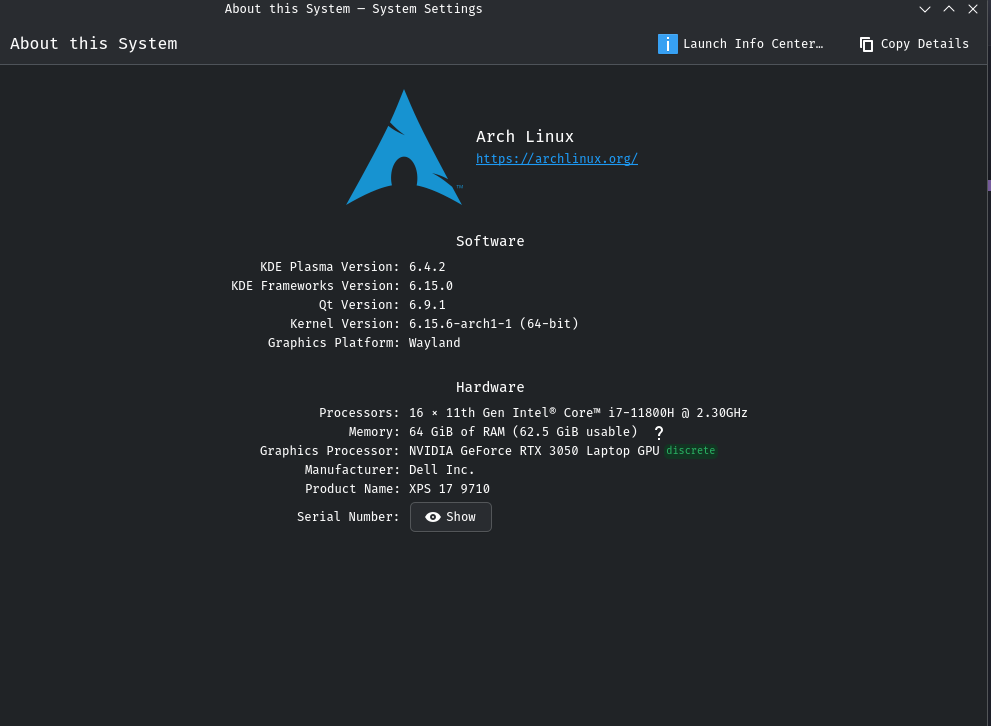Click the eye icon for serial number
The height and width of the screenshot is (726, 991).
point(433,517)
